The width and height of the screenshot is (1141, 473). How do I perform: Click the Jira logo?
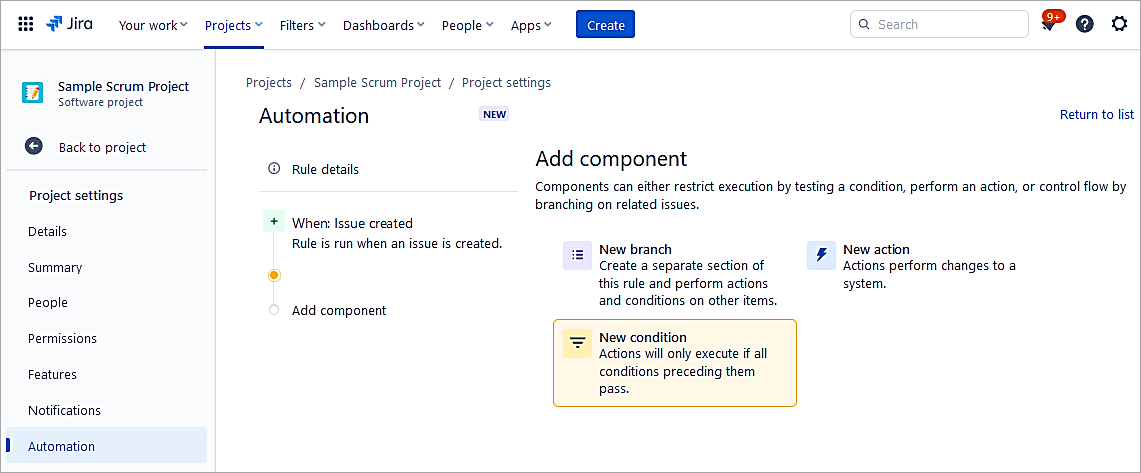click(70, 25)
